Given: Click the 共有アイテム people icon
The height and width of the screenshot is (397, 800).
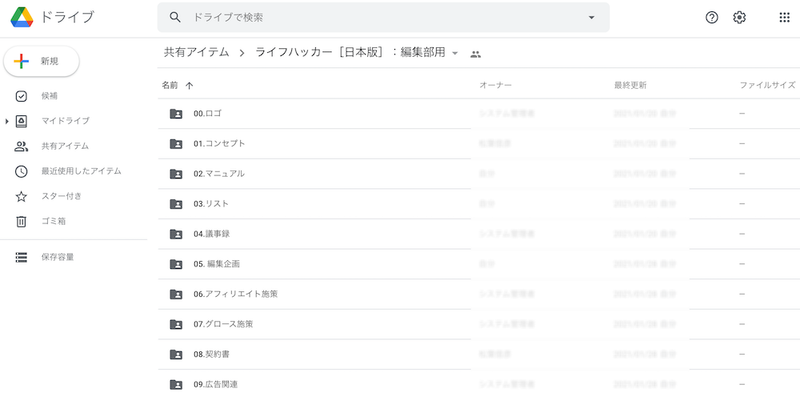Looking at the screenshot, I should click(x=21, y=146).
